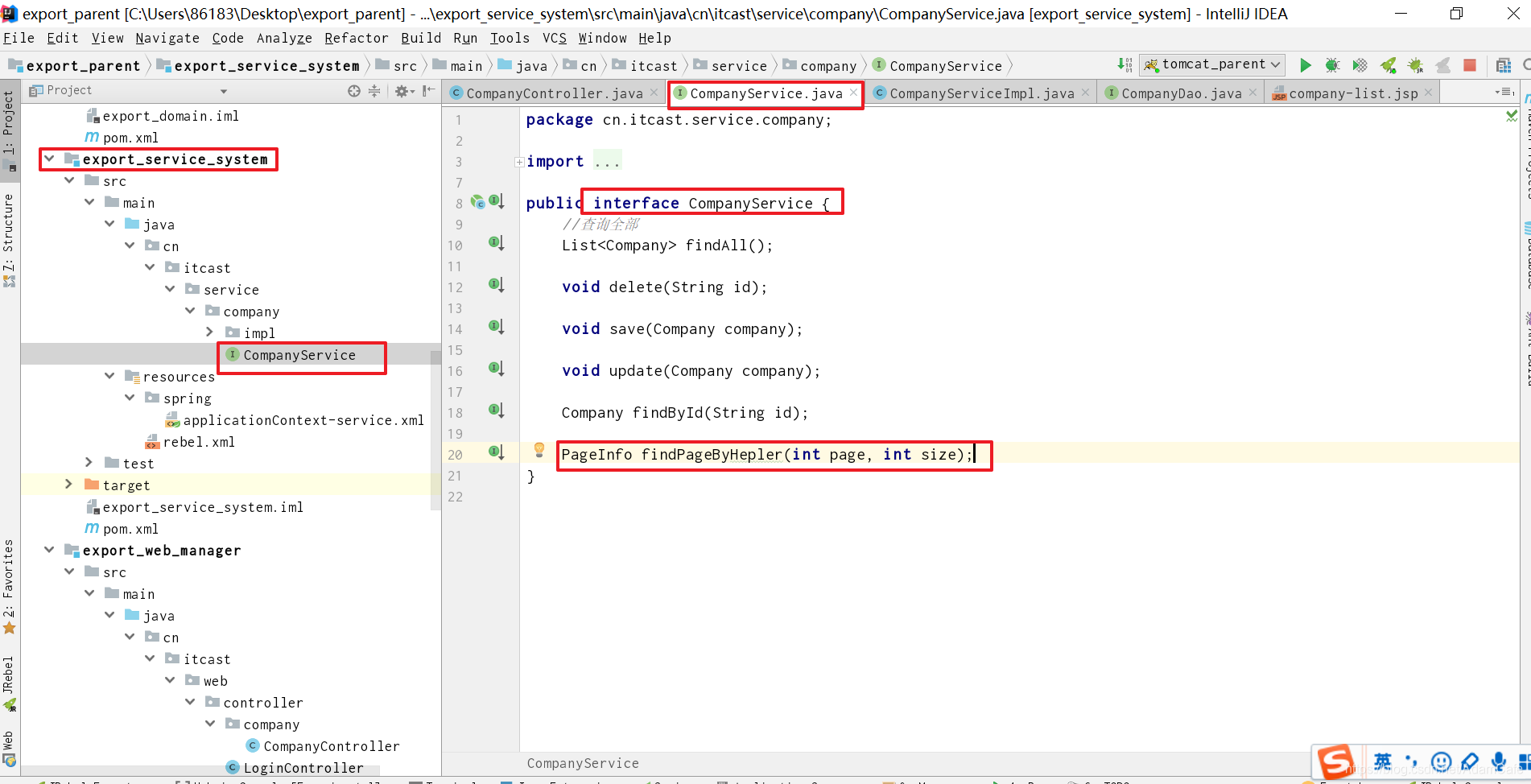
Task: Switch to CompanyServiceImpl.java tab
Action: (x=982, y=93)
